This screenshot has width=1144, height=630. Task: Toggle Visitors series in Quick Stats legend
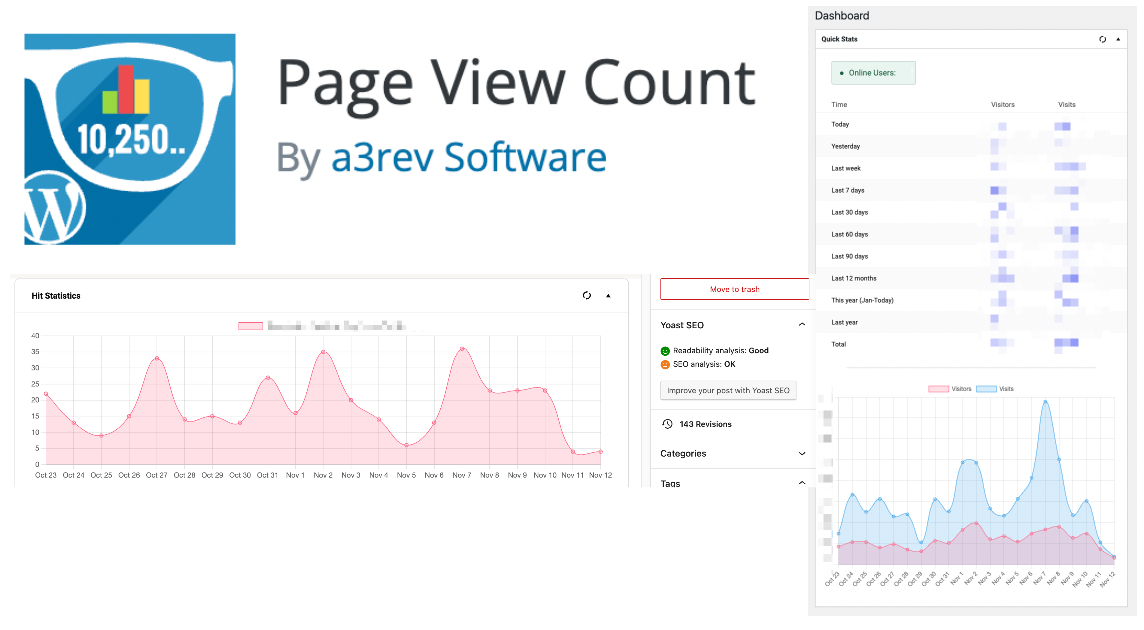coord(950,388)
